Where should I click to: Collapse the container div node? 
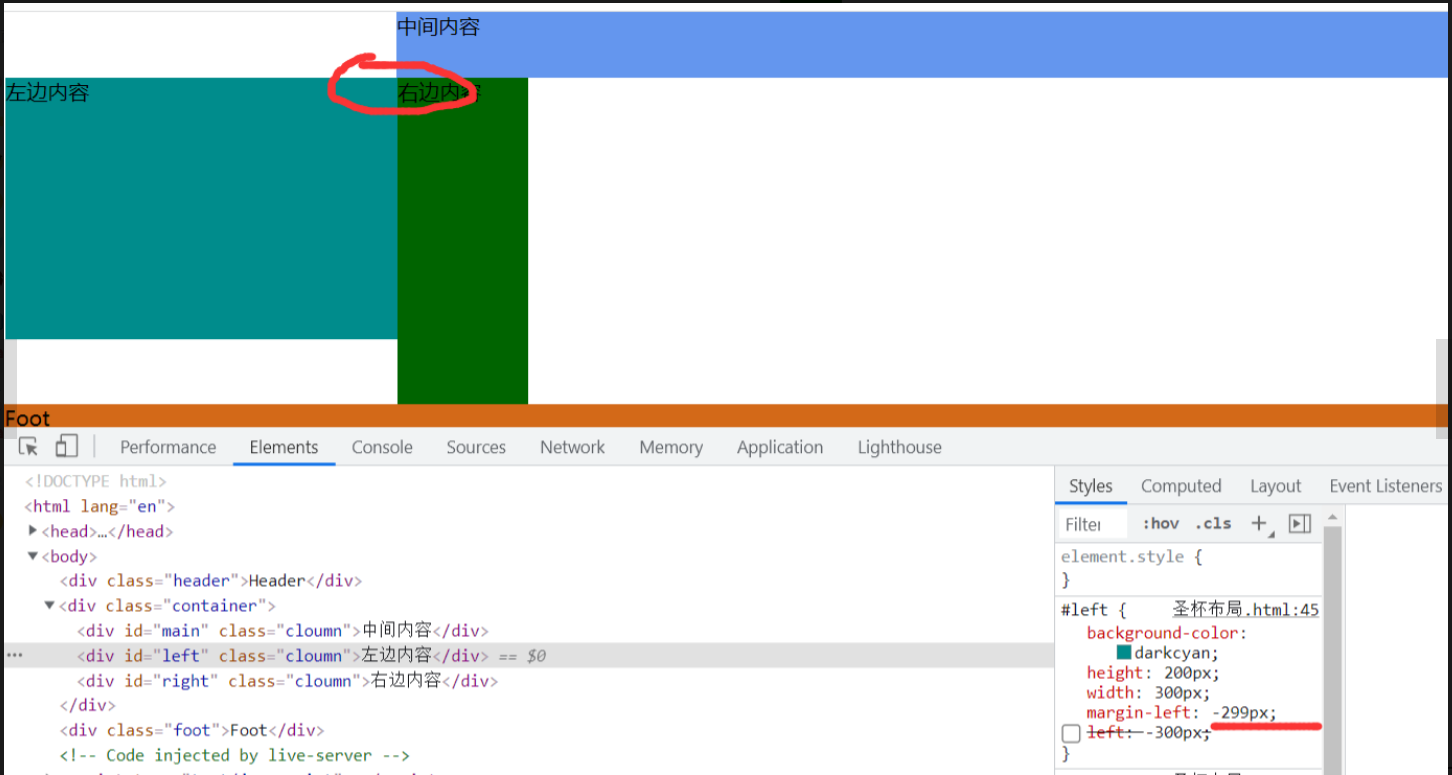tap(50, 605)
